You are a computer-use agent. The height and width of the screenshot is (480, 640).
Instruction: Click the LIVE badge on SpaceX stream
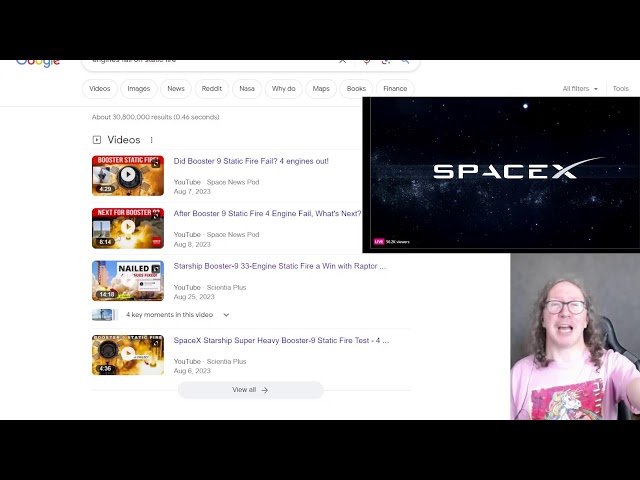(x=379, y=242)
